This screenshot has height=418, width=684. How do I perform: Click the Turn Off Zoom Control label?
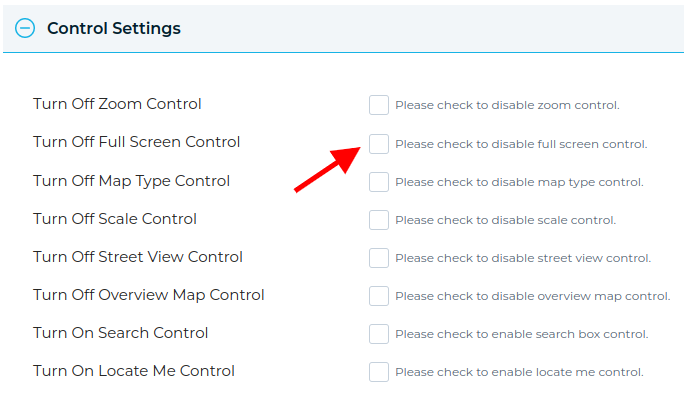pyautogui.click(x=117, y=104)
